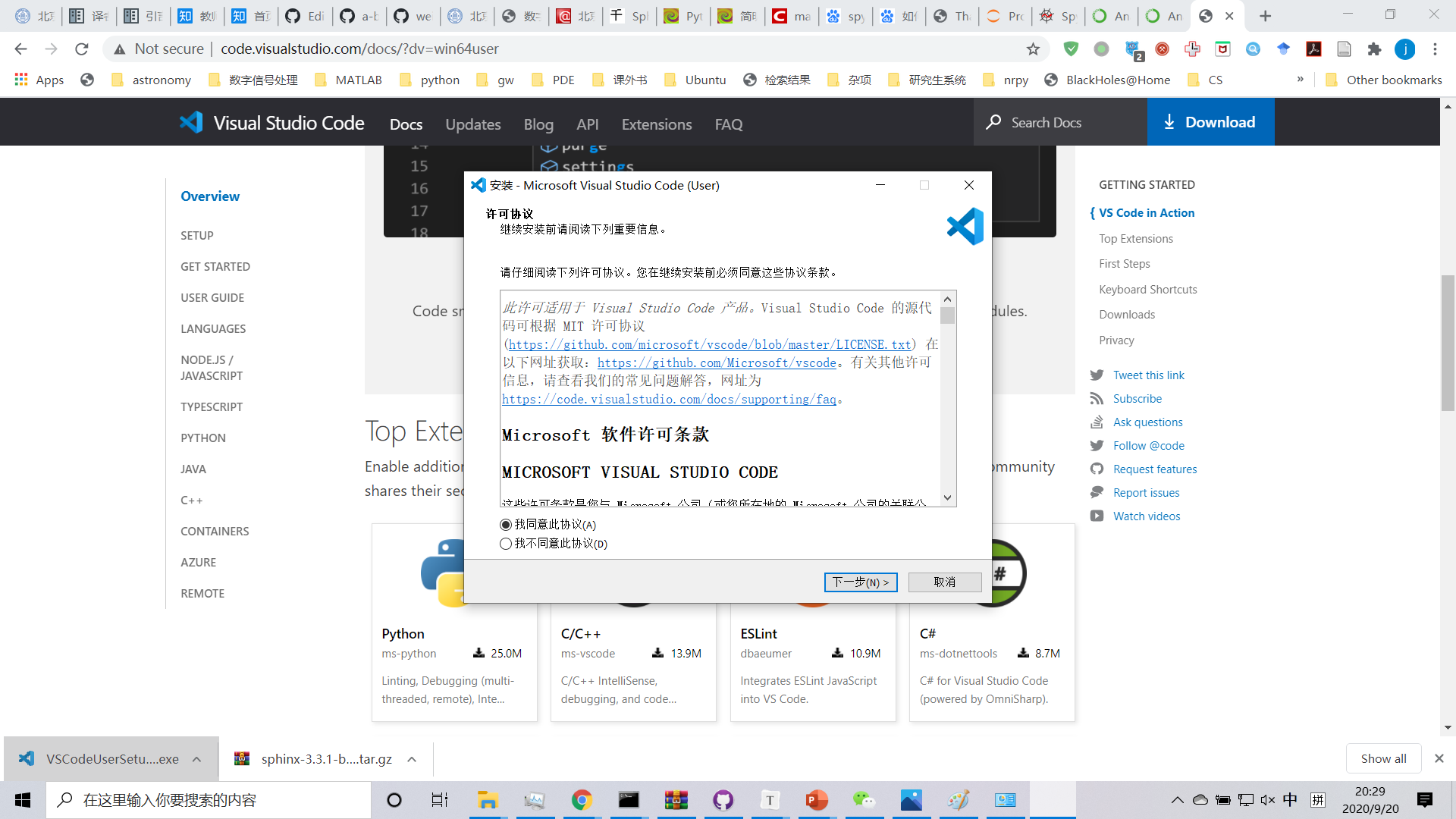Bookmark this page with the star icon

pyautogui.click(x=1033, y=49)
